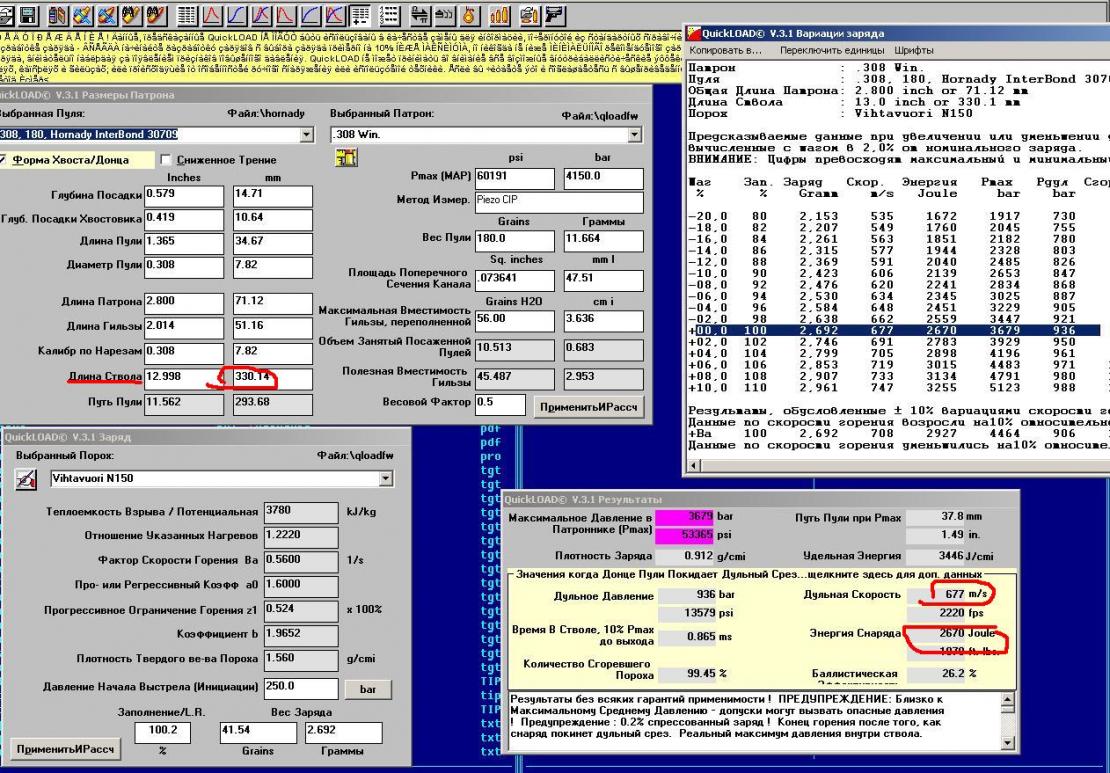Click the powder icon beside Vihtavuori N150
1110x773 pixels.
[x=25, y=479]
